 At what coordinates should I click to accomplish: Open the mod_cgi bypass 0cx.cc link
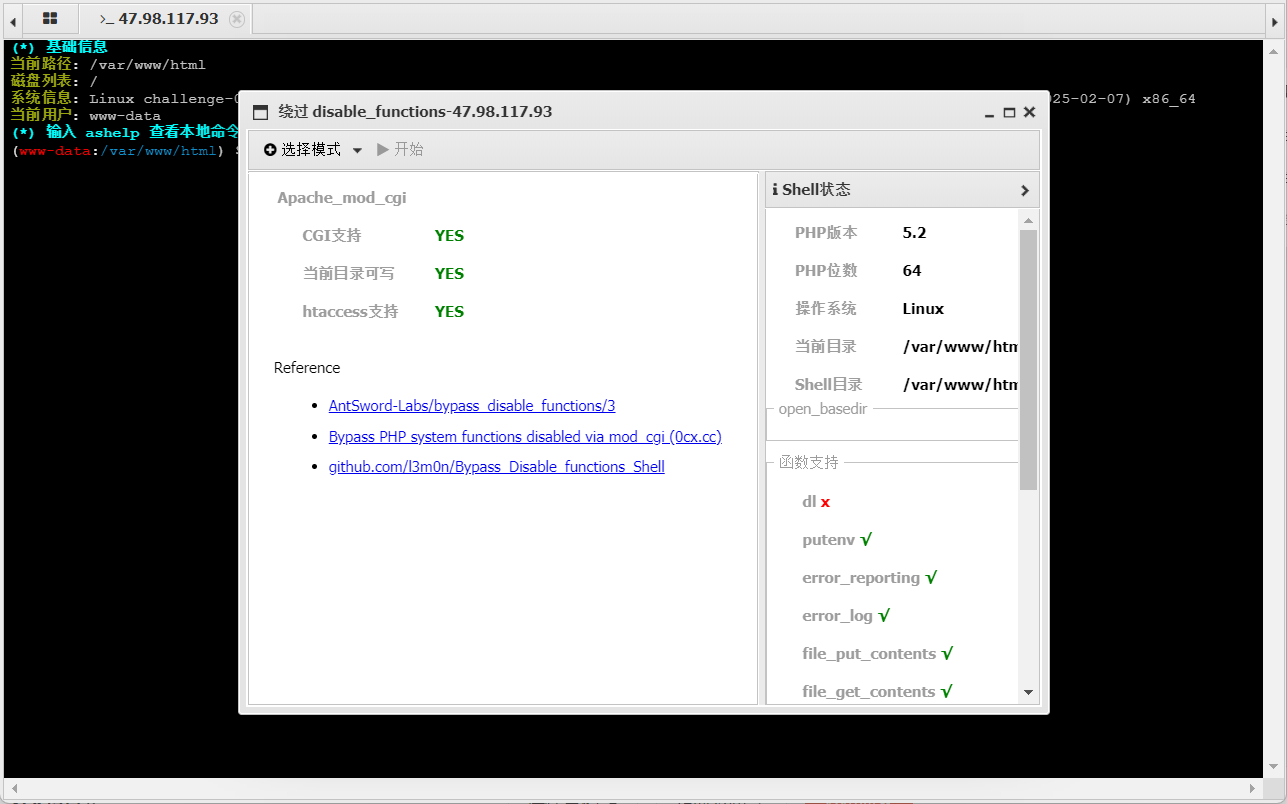[x=525, y=436]
